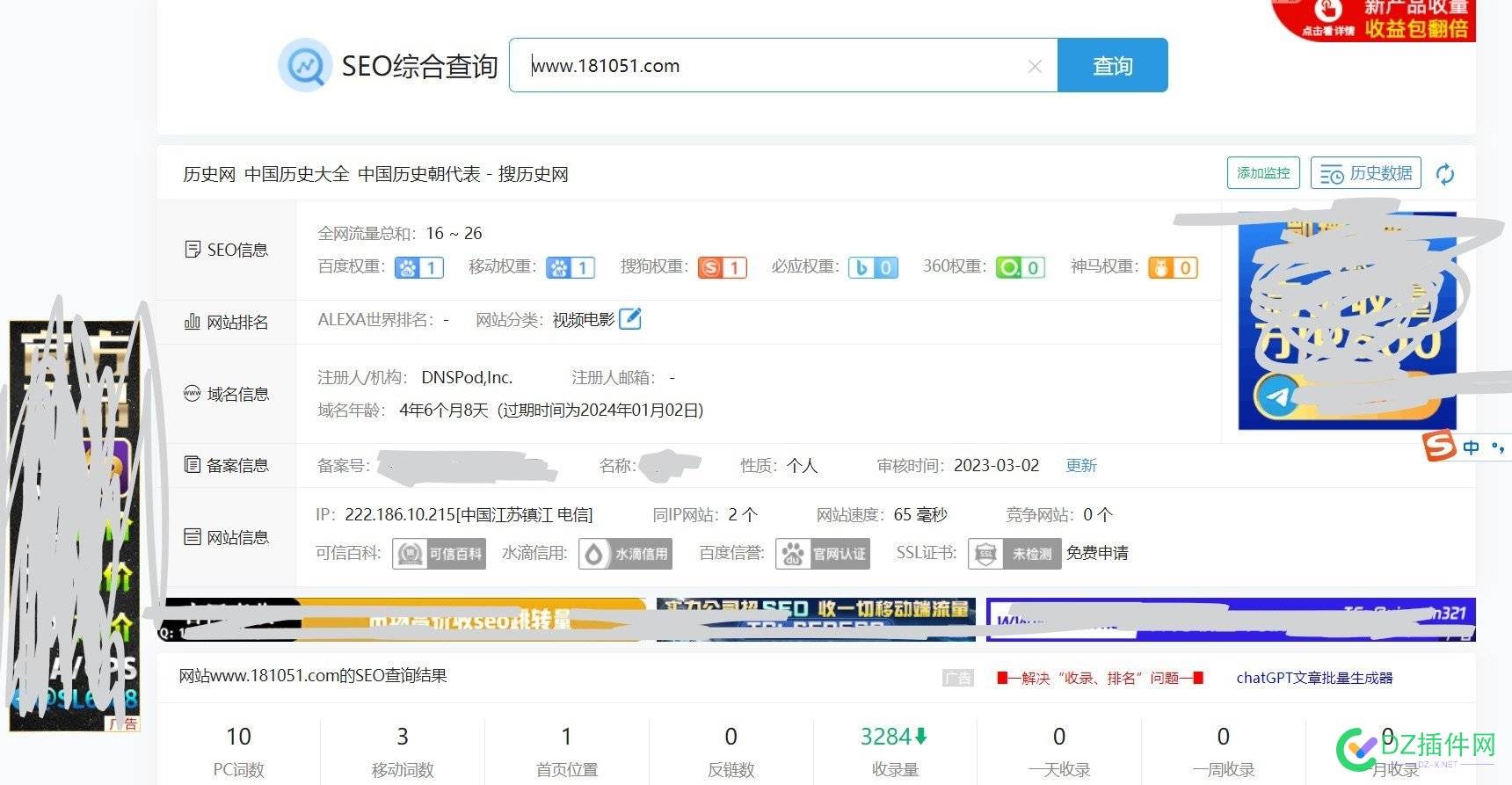The image size is (1512, 785).
Task: Click the 域名信息 globe icon
Action: [193, 394]
